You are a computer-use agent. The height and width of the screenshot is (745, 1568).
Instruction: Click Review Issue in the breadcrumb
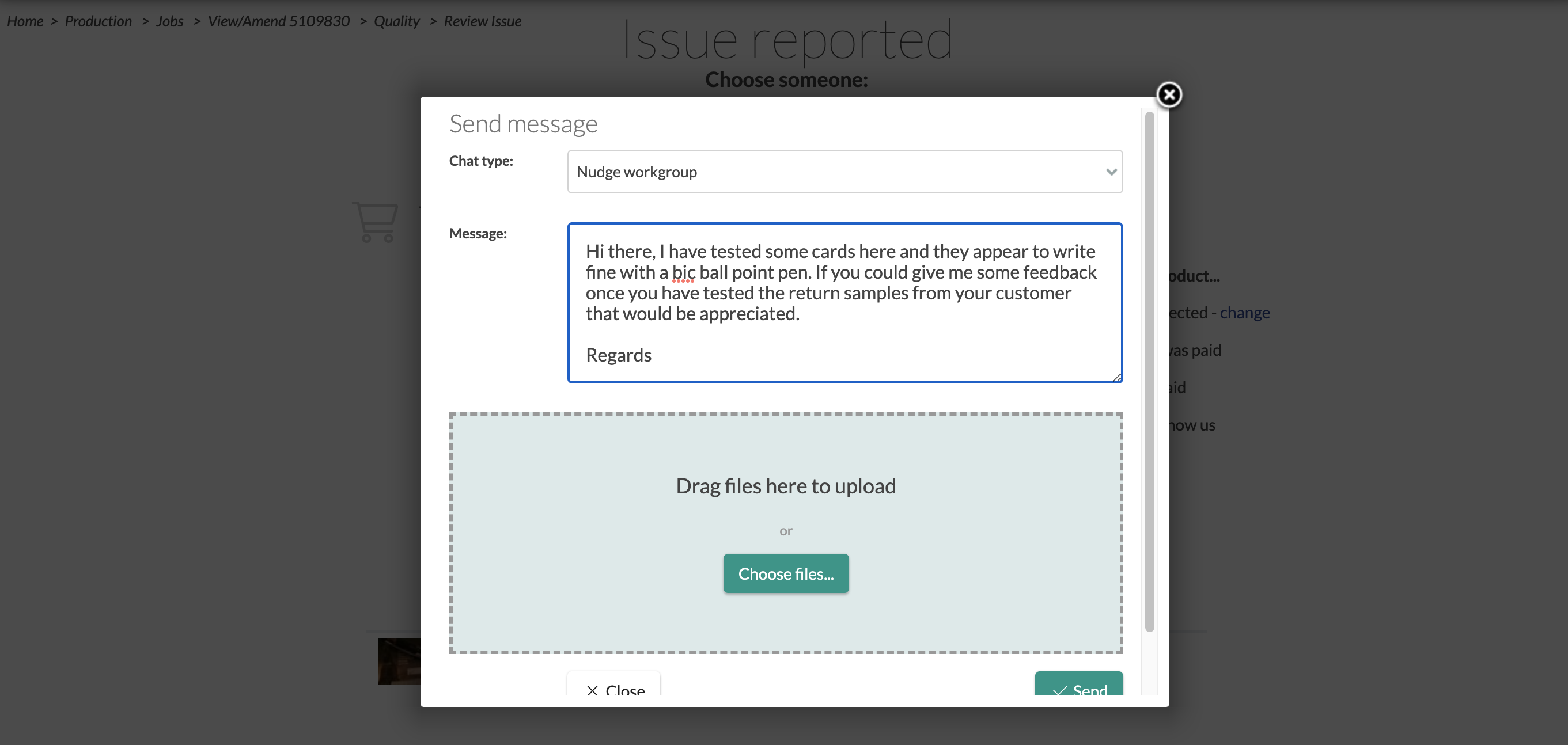click(482, 21)
